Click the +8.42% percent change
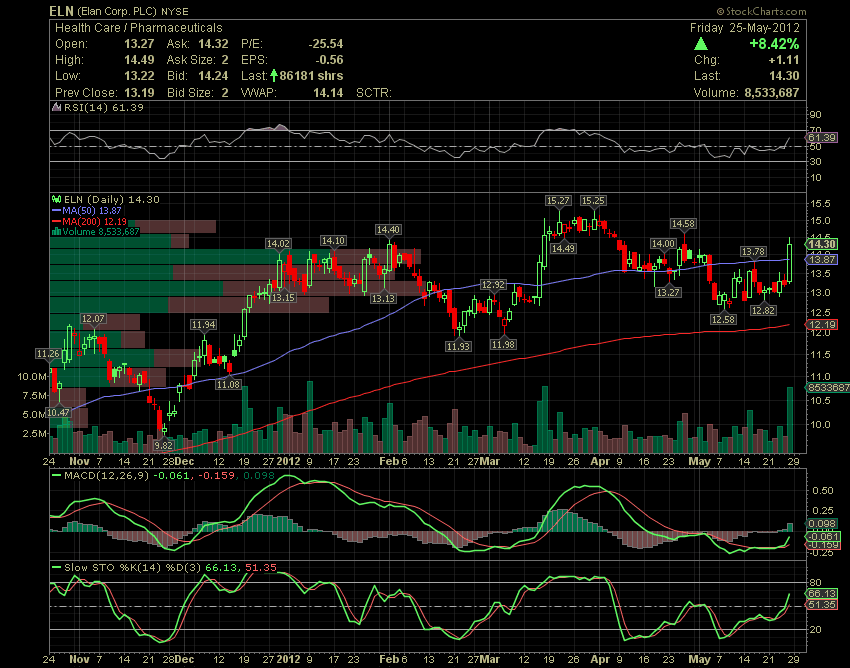 [x=774, y=44]
